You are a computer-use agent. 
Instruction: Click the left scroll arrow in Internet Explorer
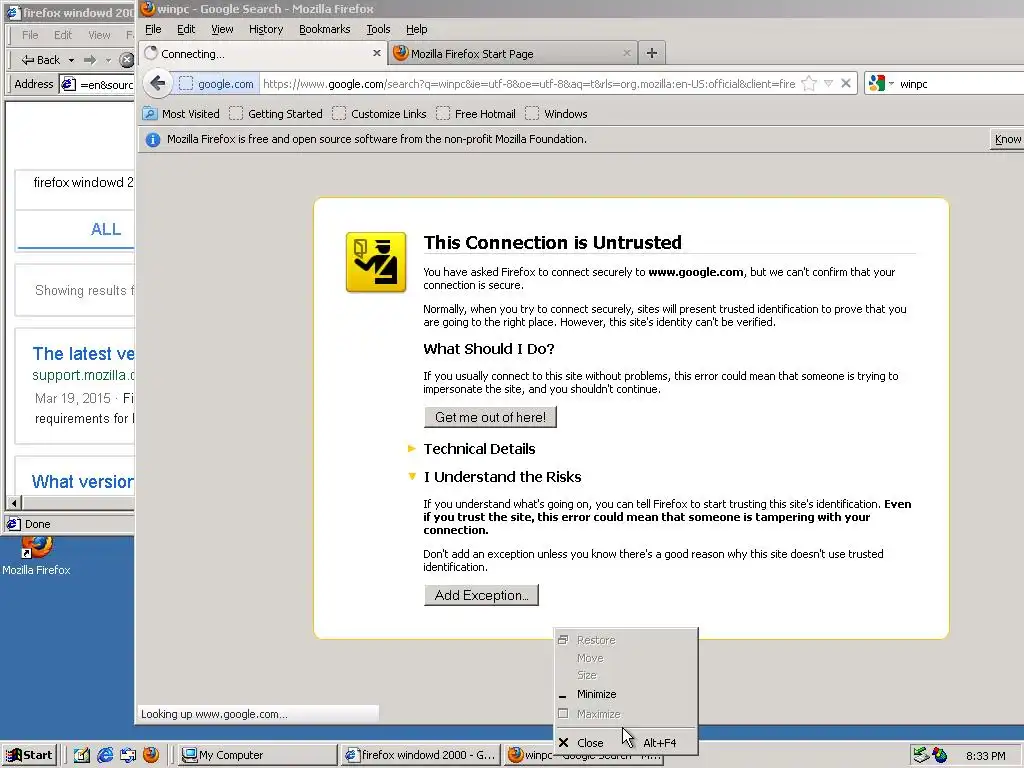click(14, 503)
